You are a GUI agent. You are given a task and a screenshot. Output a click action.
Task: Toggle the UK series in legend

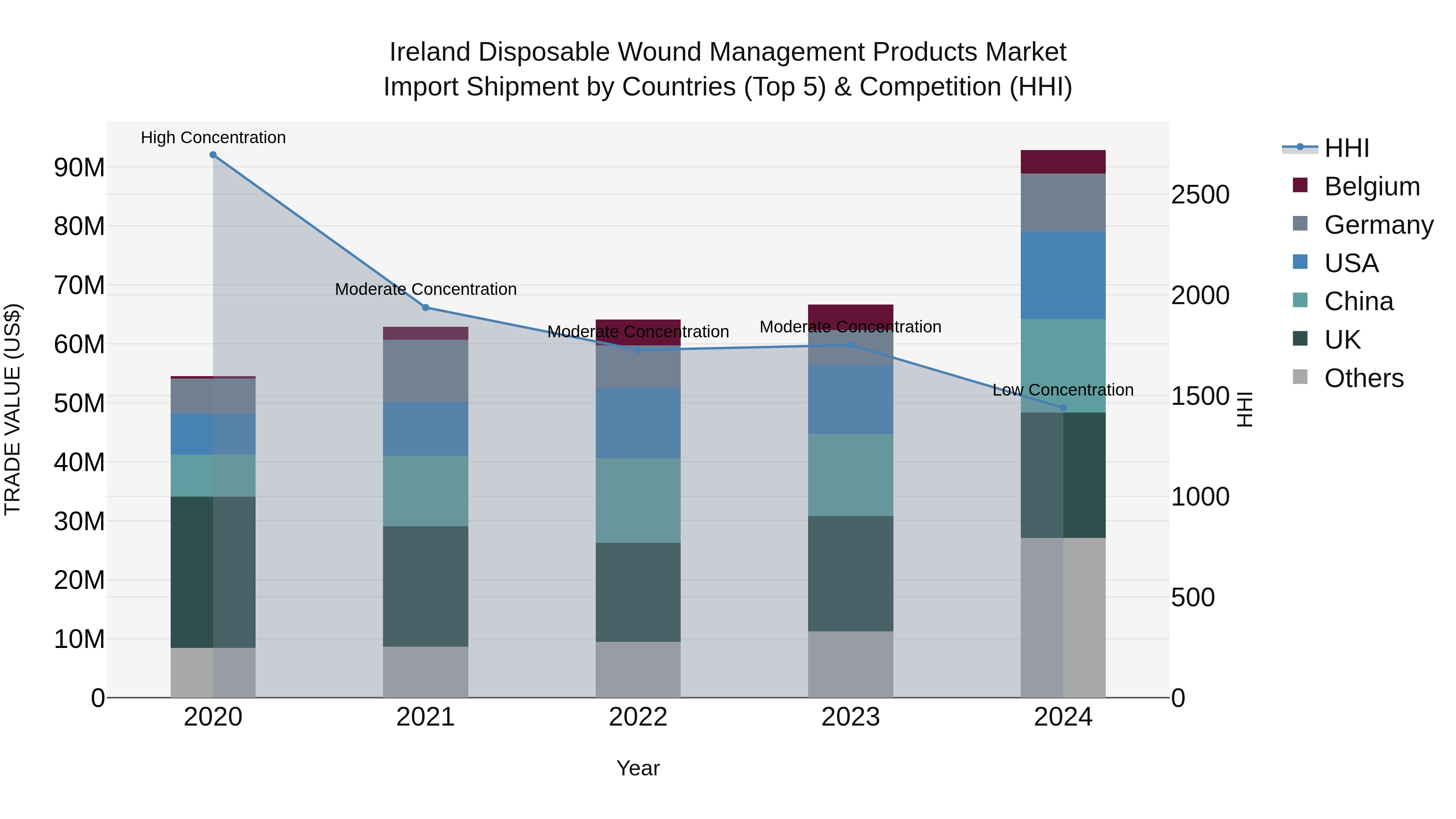coord(1327,340)
